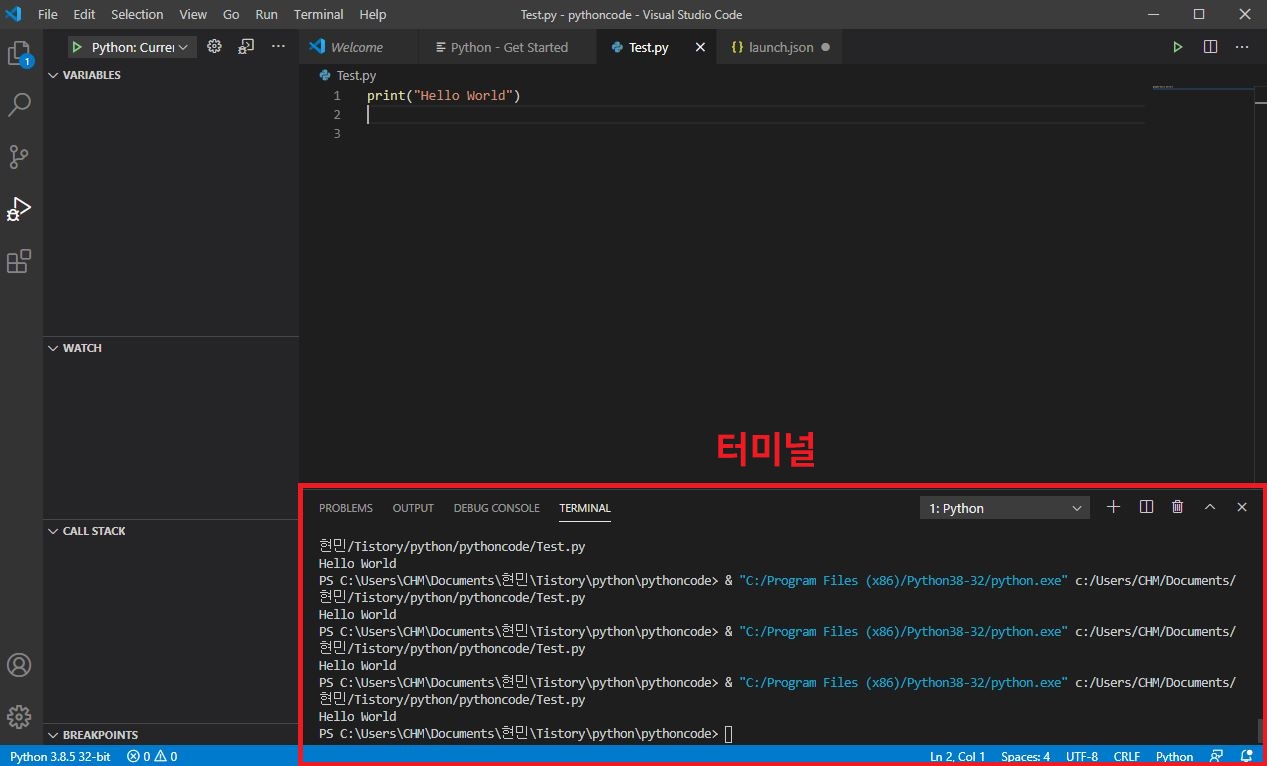
Task: Open the Explorer view in activity bar
Action: 19,53
